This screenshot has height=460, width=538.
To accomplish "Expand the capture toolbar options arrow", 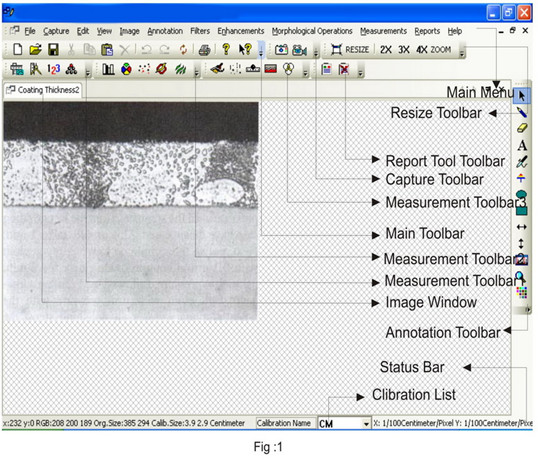I will (x=316, y=51).
